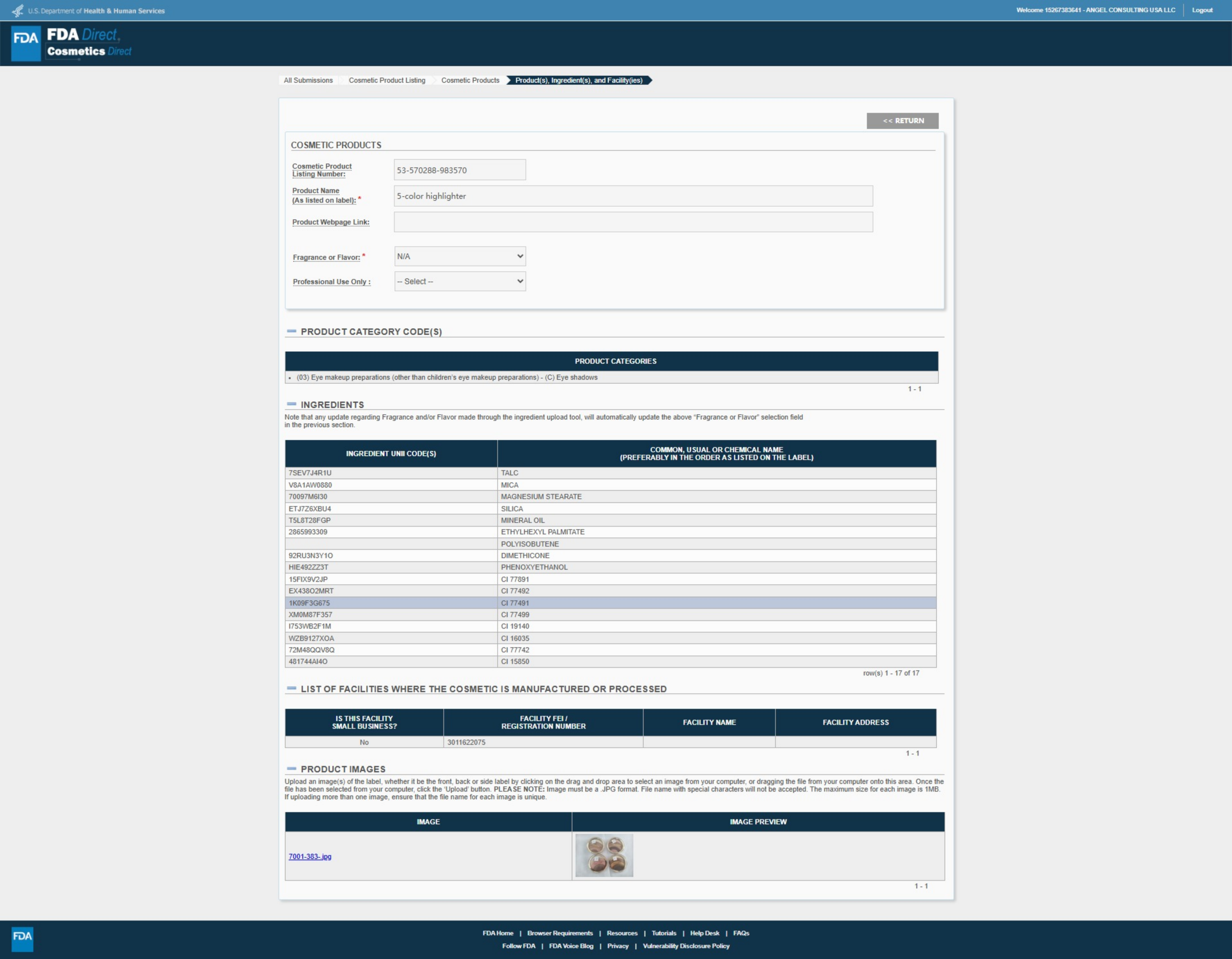Open the Fragrance or Flavor dropdown
Viewport: 1232px width, 959px height.
point(460,257)
